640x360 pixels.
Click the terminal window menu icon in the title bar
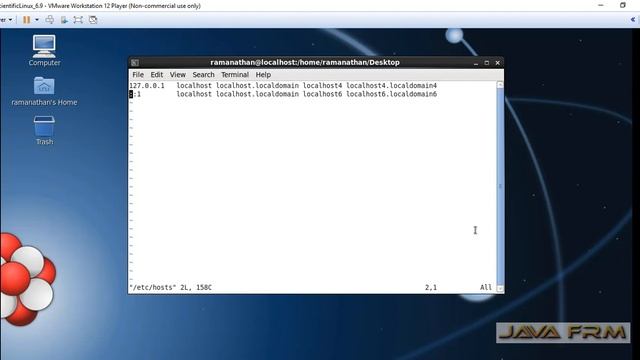[x=135, y=62]
